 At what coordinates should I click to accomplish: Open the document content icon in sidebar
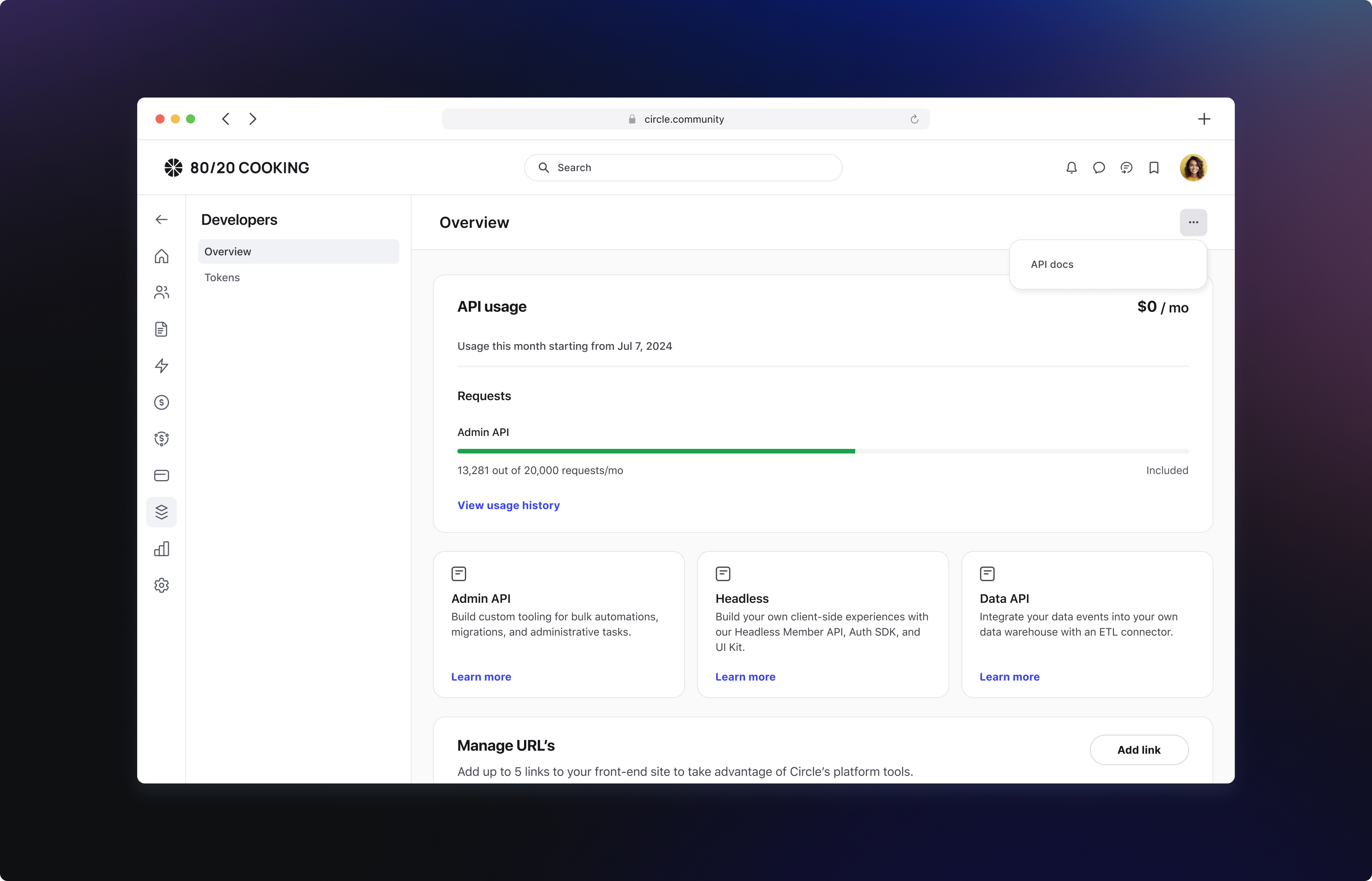pos(161,329)
